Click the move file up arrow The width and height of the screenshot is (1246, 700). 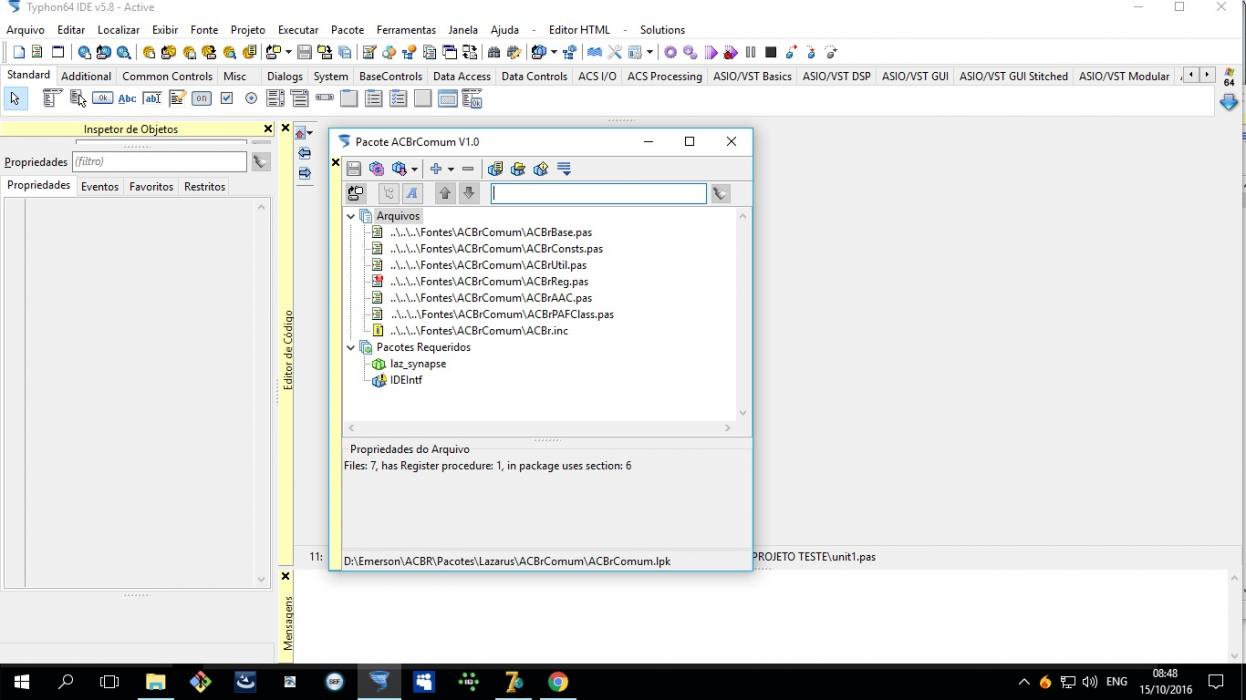[x=446, y=193]
